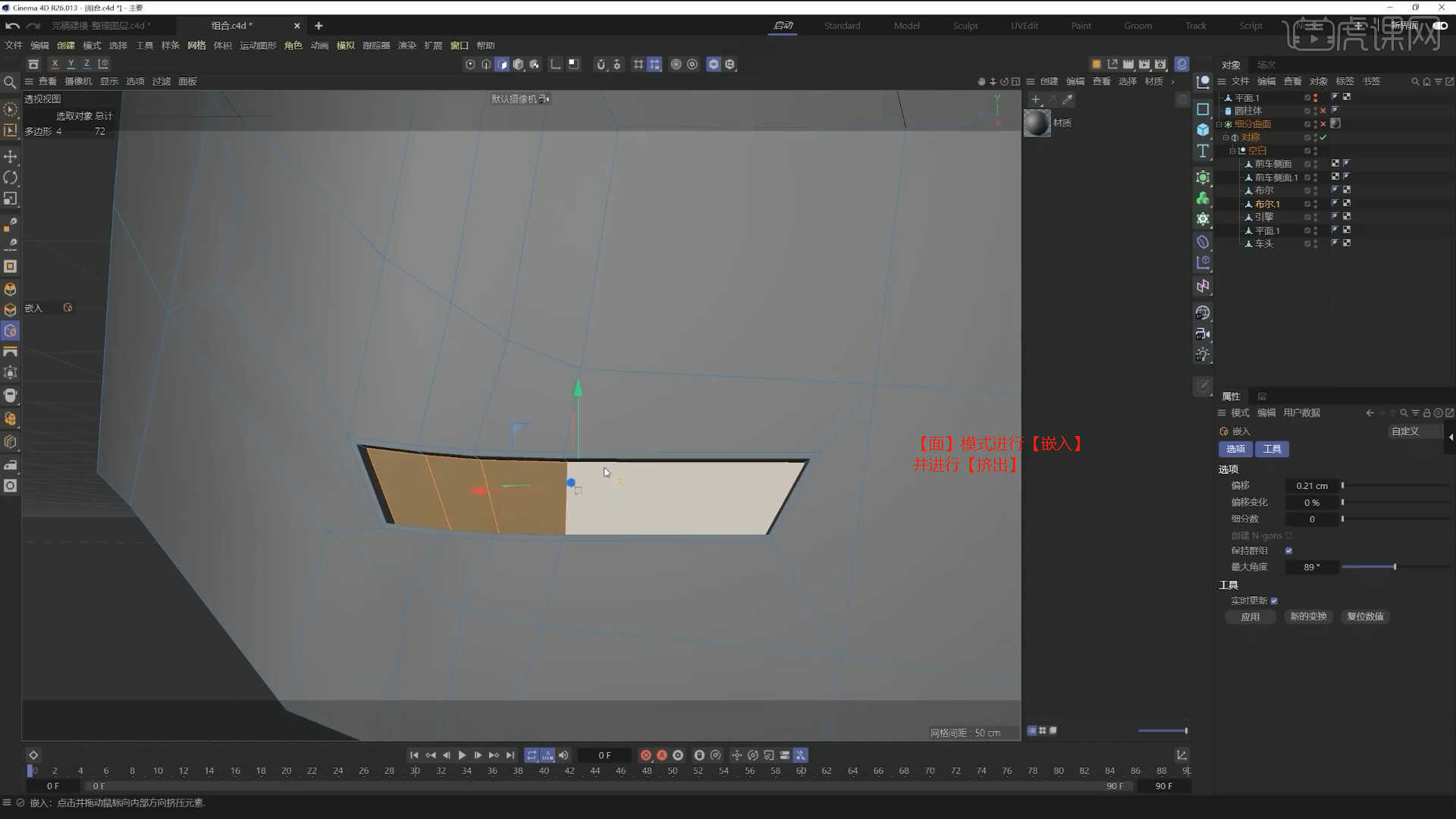Click the Object Manager search icon
The height and width of the screenshot is (819, 1456).
pyautogui.click(x=1415, y=82)
